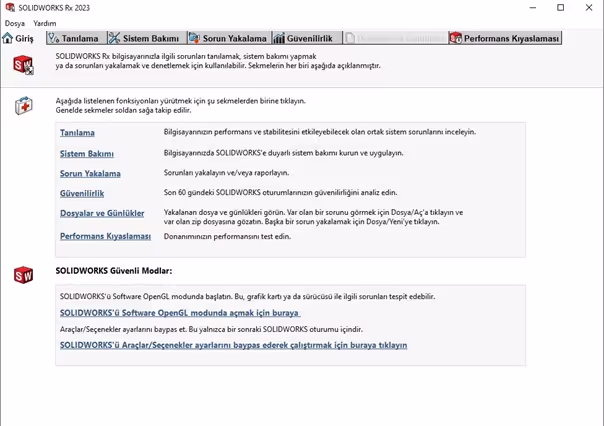Click the stethoscope icon on Tanılama tab

[x=54, y=38]
